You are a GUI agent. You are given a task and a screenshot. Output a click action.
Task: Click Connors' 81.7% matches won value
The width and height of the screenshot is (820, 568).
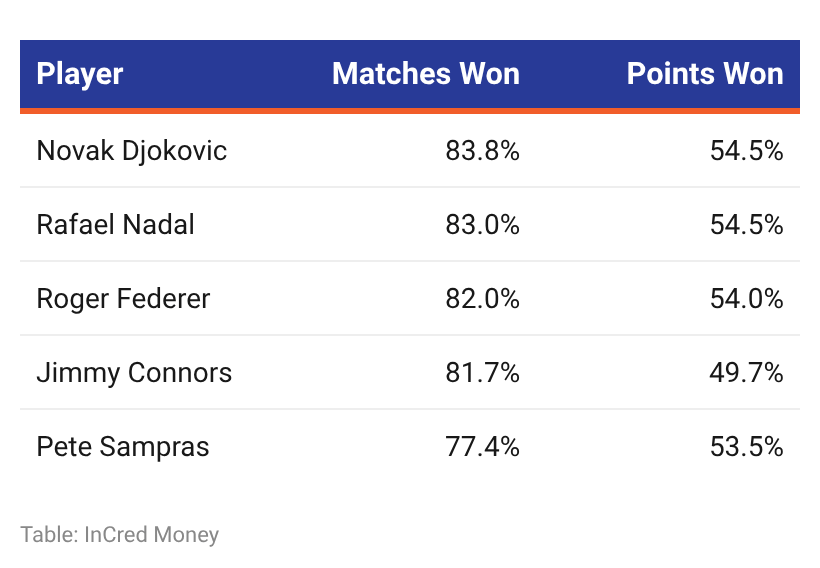click(482, 373)
